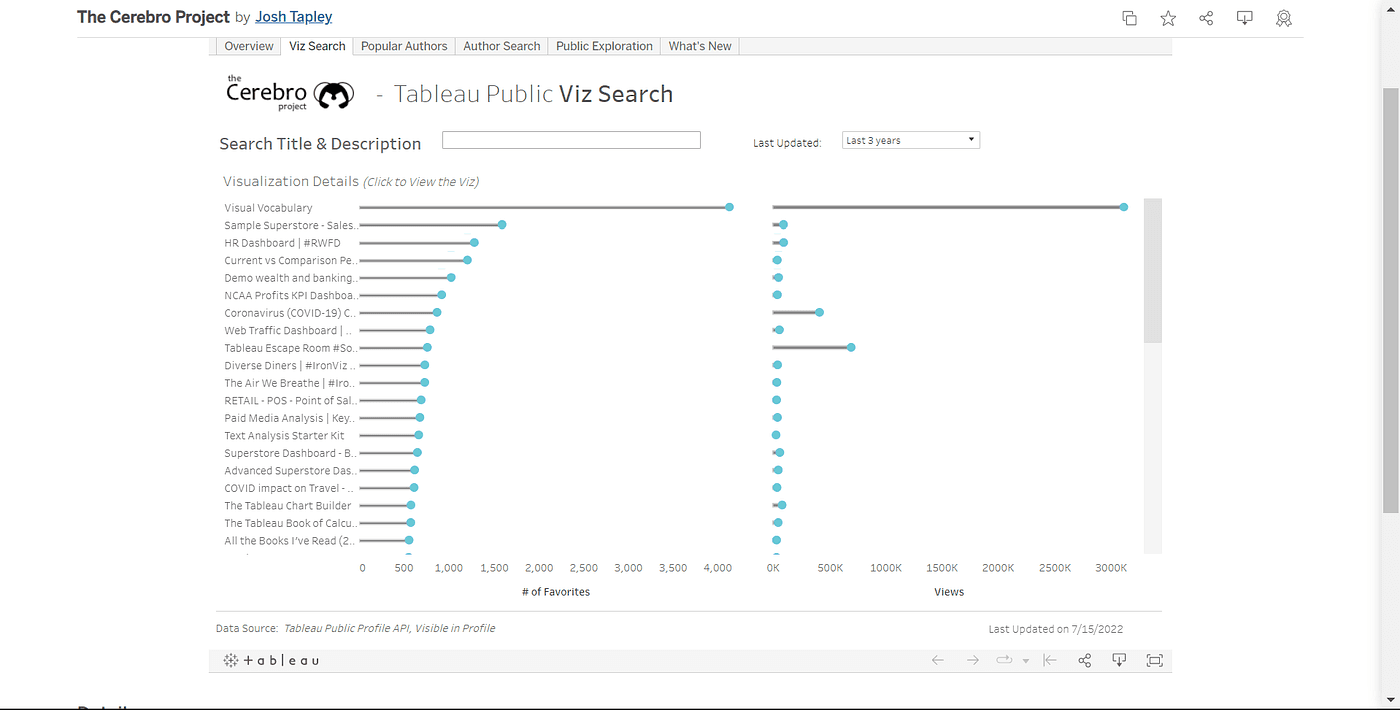The height and width of the screenshot is (710, 1400).
Task: Click the revert icon in Tableau toolbar
Action: [1050, 660]
